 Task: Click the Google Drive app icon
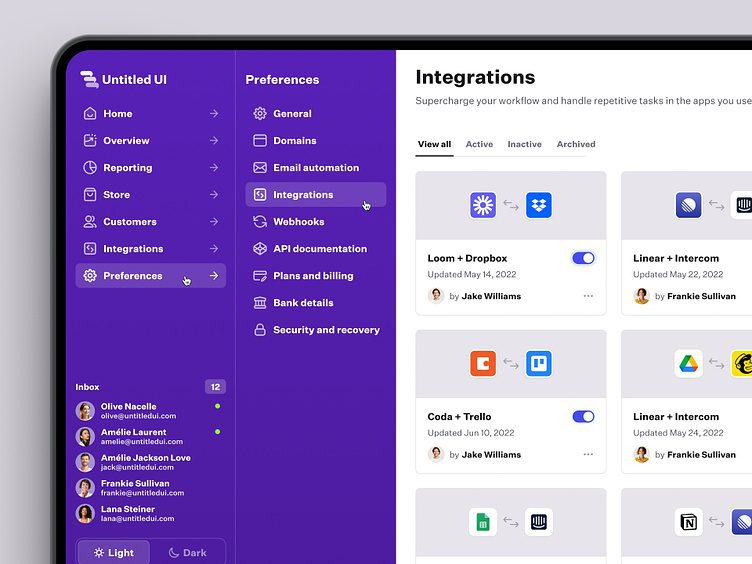[x=688, y=364]
